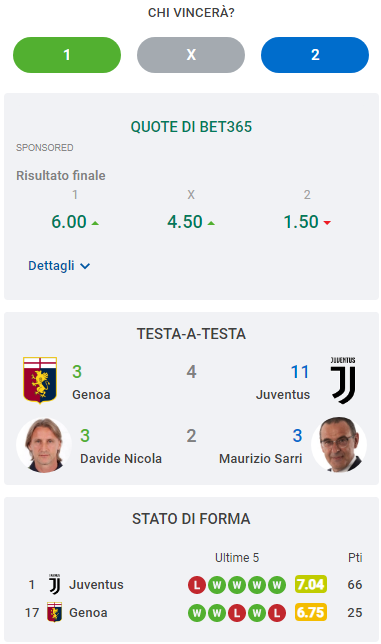Select Genoa's first green W form badge
The image size is (381, 644).
(197, 613)
